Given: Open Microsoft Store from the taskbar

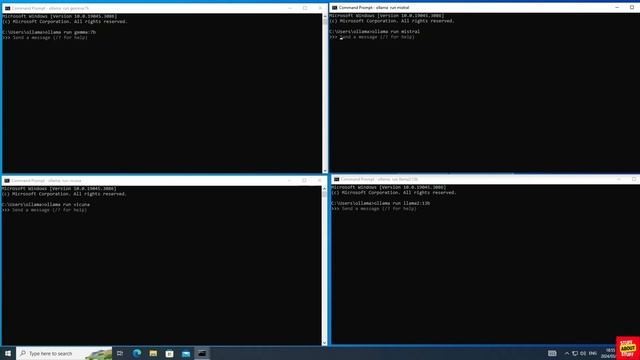Looking at the screenshot, I should [169, 353].
